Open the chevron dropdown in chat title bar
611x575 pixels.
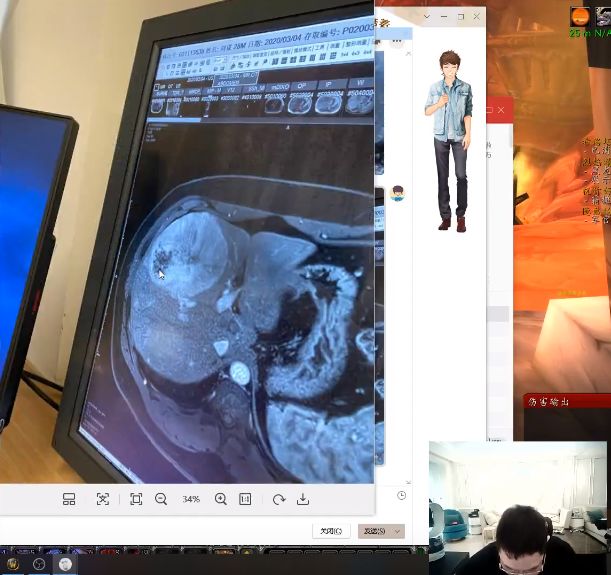(427, 17)
